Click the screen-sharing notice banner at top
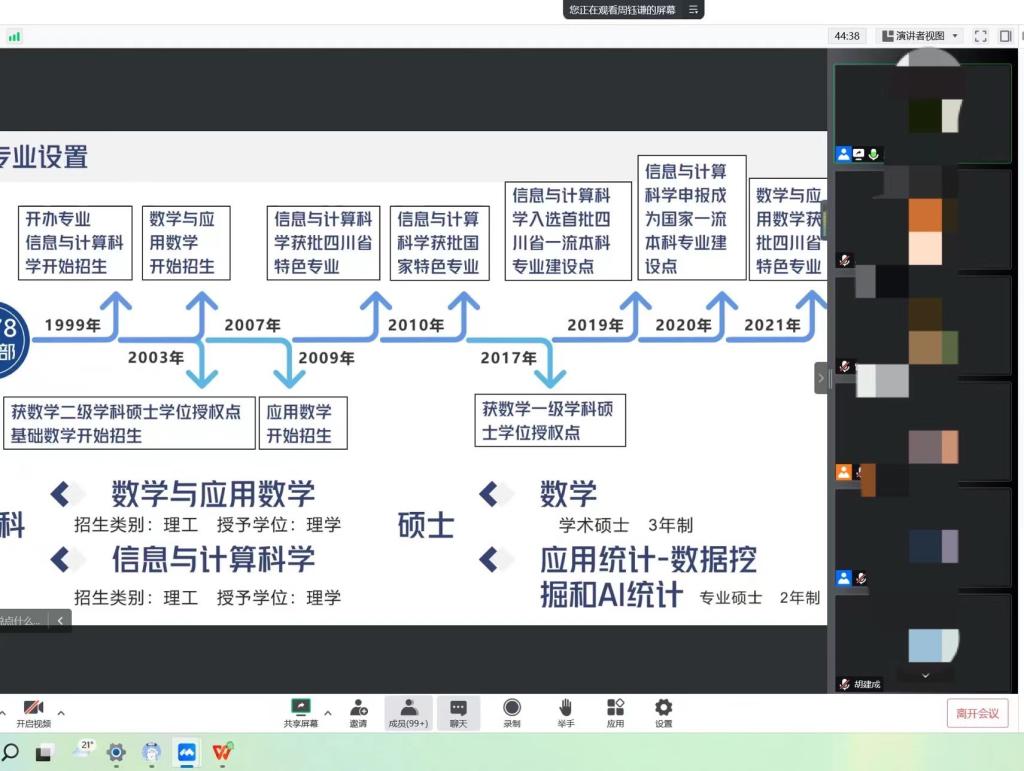 click(626, 11)
